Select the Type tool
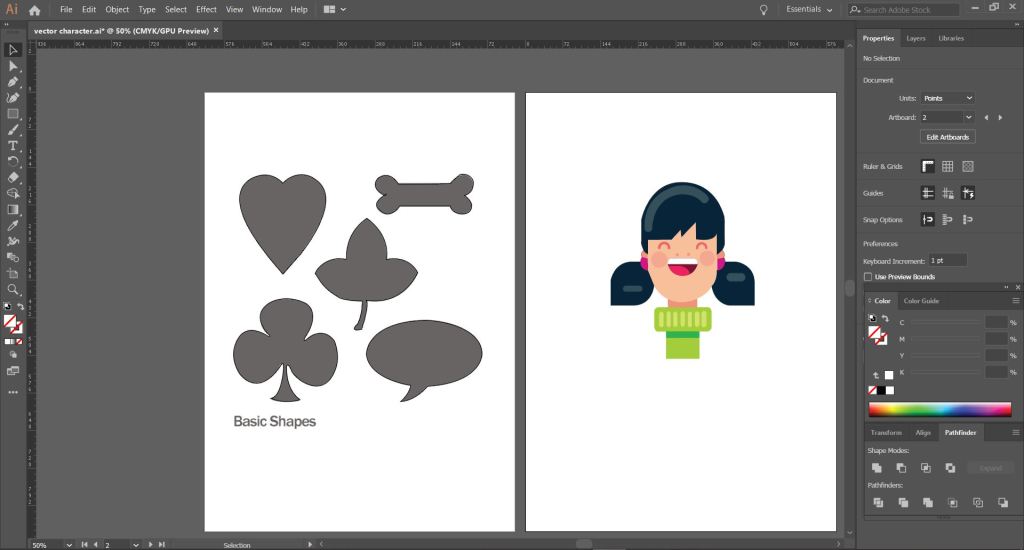Viewport: 1024px width, 550px height. tap(13, 145)
